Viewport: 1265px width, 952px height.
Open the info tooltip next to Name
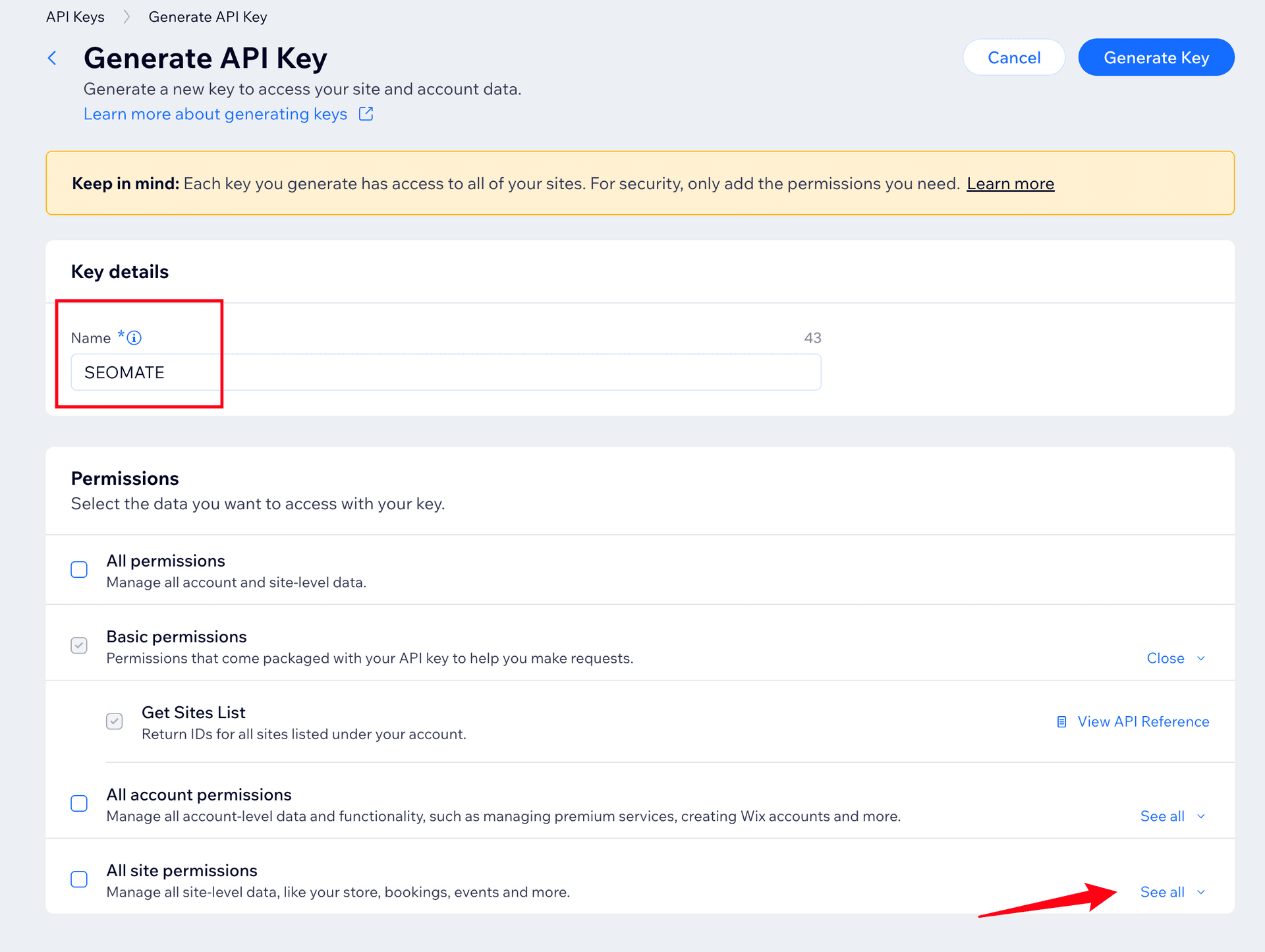[134, 337]
